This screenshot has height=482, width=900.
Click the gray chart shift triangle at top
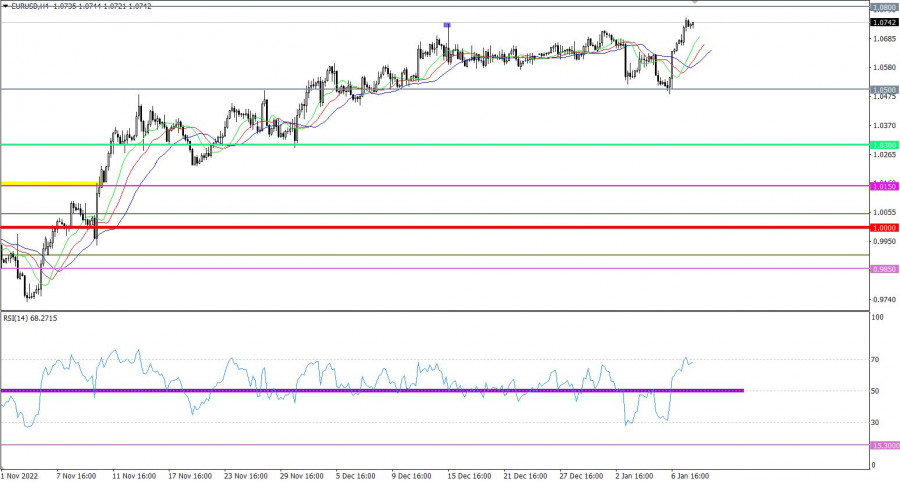click(694, 2)
